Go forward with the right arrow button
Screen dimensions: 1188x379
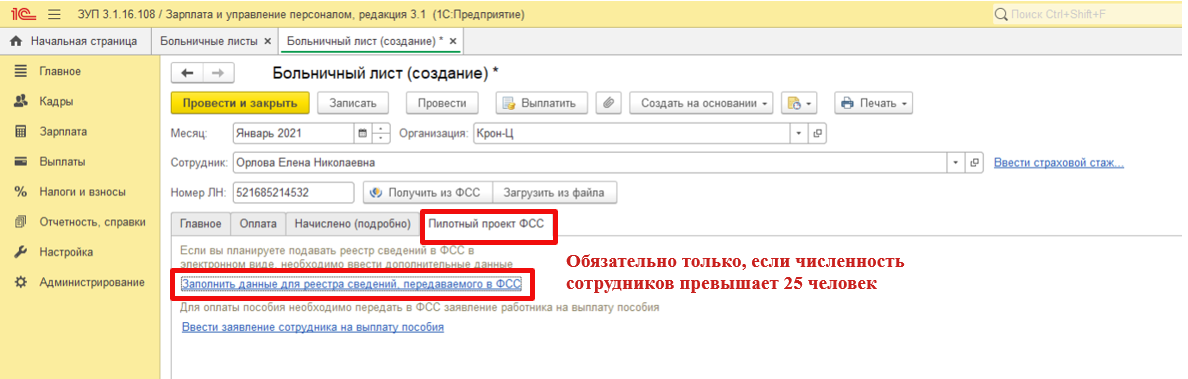point(219,73)
